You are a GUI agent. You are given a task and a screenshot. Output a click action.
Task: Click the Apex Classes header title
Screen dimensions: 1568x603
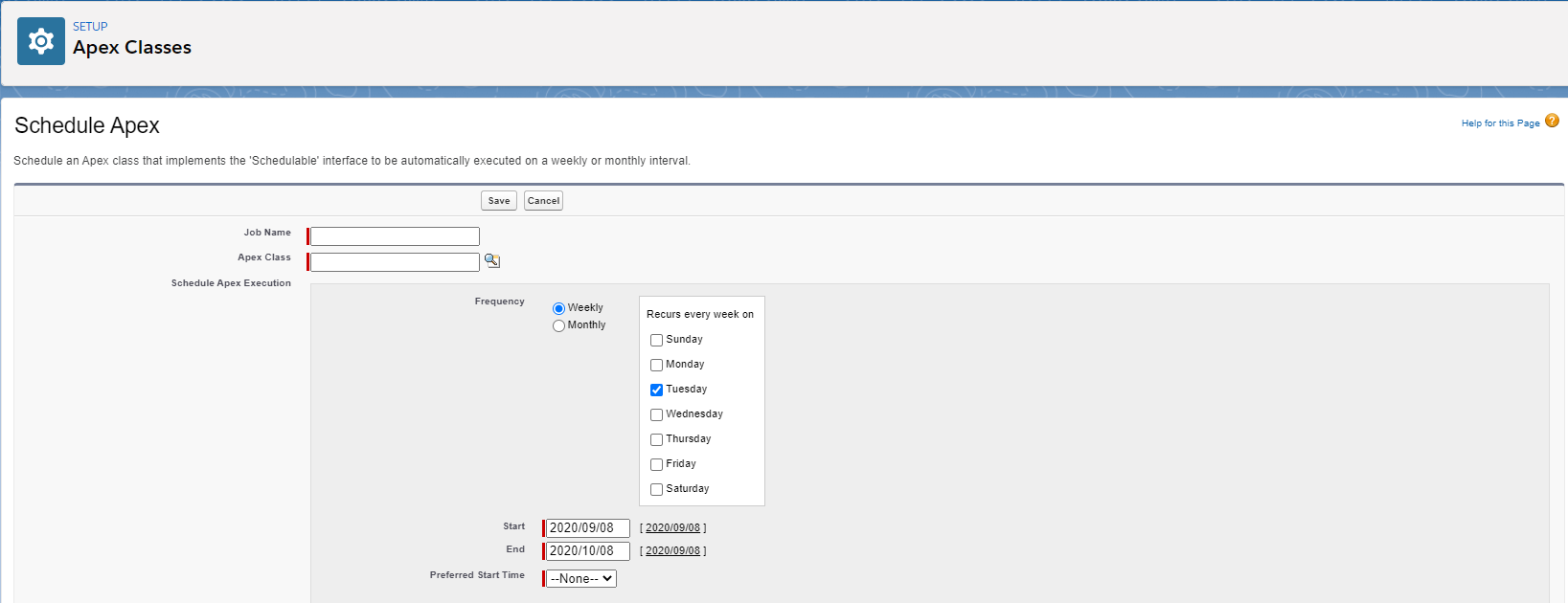click(x=132, y=47)
